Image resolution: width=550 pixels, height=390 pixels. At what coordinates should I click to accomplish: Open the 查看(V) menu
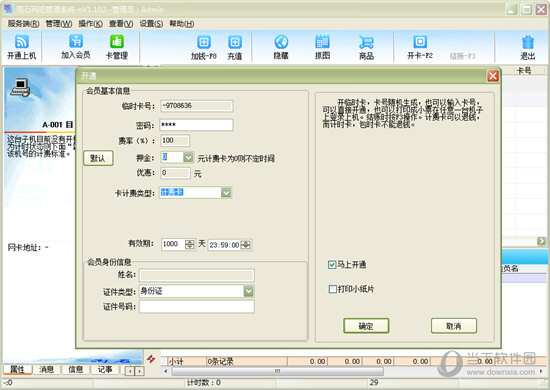tap(121, 24)
